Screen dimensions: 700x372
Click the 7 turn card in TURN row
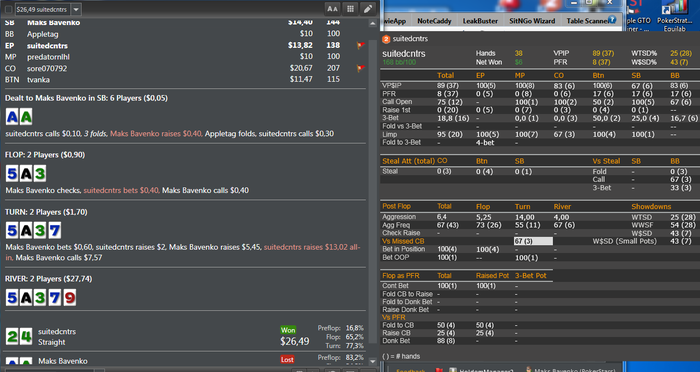(x=54, y=230)
